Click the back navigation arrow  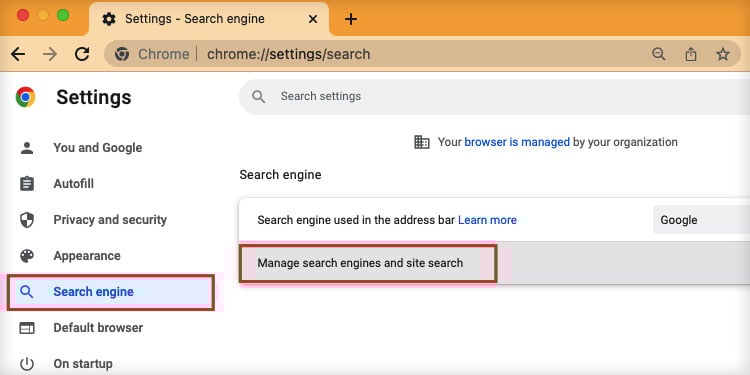pos(18,54)
